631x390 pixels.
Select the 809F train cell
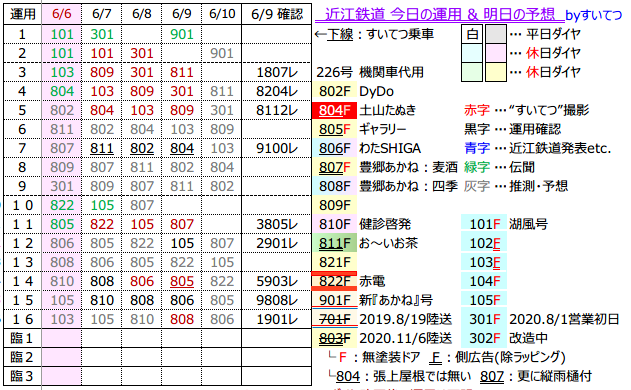tap(334, 205)
